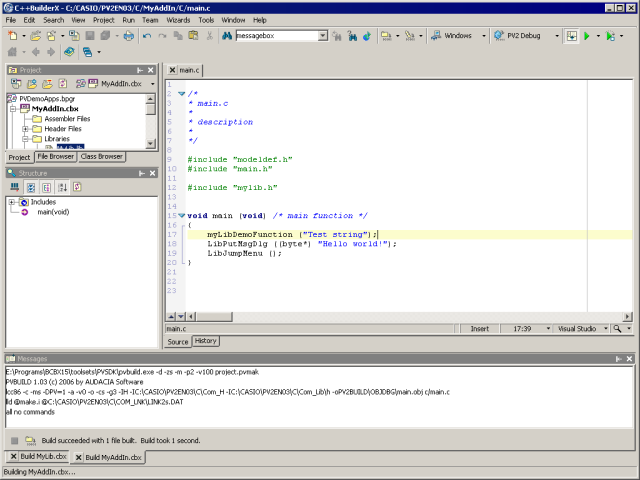Open the Visual Studio keymap dropdown

606,329
